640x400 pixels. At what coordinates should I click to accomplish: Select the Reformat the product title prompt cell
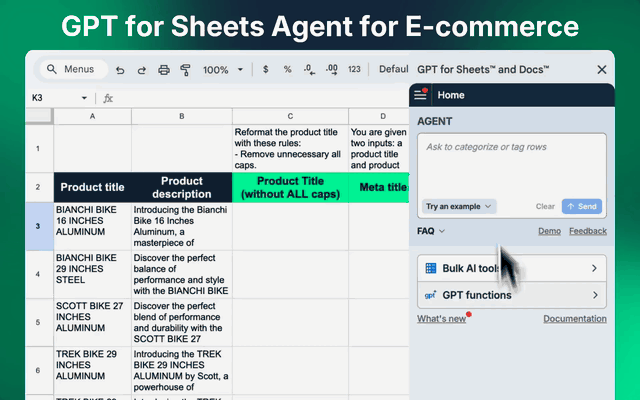pos(290,149)
